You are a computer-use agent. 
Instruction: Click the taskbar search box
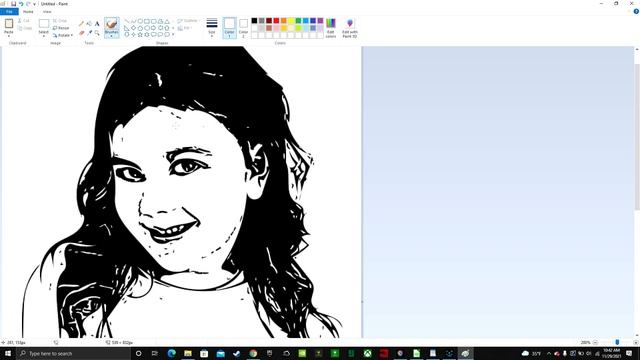[x=73, y=353]
